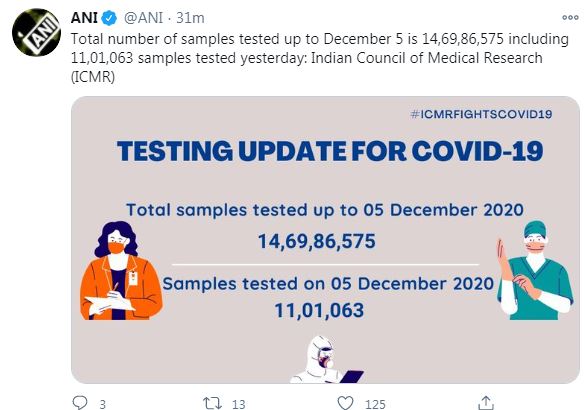Click the total figure 14,69,86,575 in image
Viewport: 585px width, 410px height.
(317, 241)
